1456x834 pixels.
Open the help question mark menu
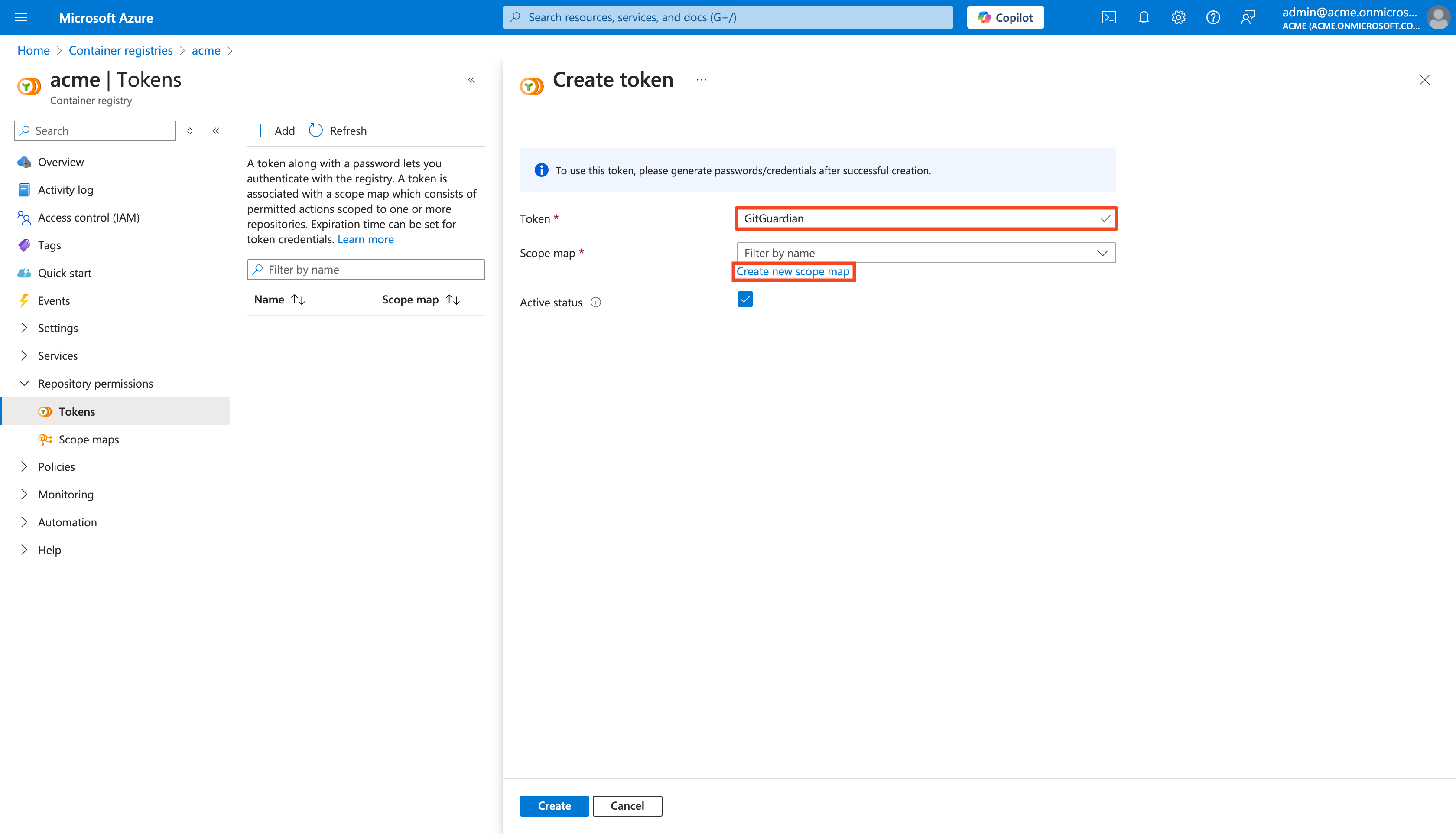tap(1212, 17)
